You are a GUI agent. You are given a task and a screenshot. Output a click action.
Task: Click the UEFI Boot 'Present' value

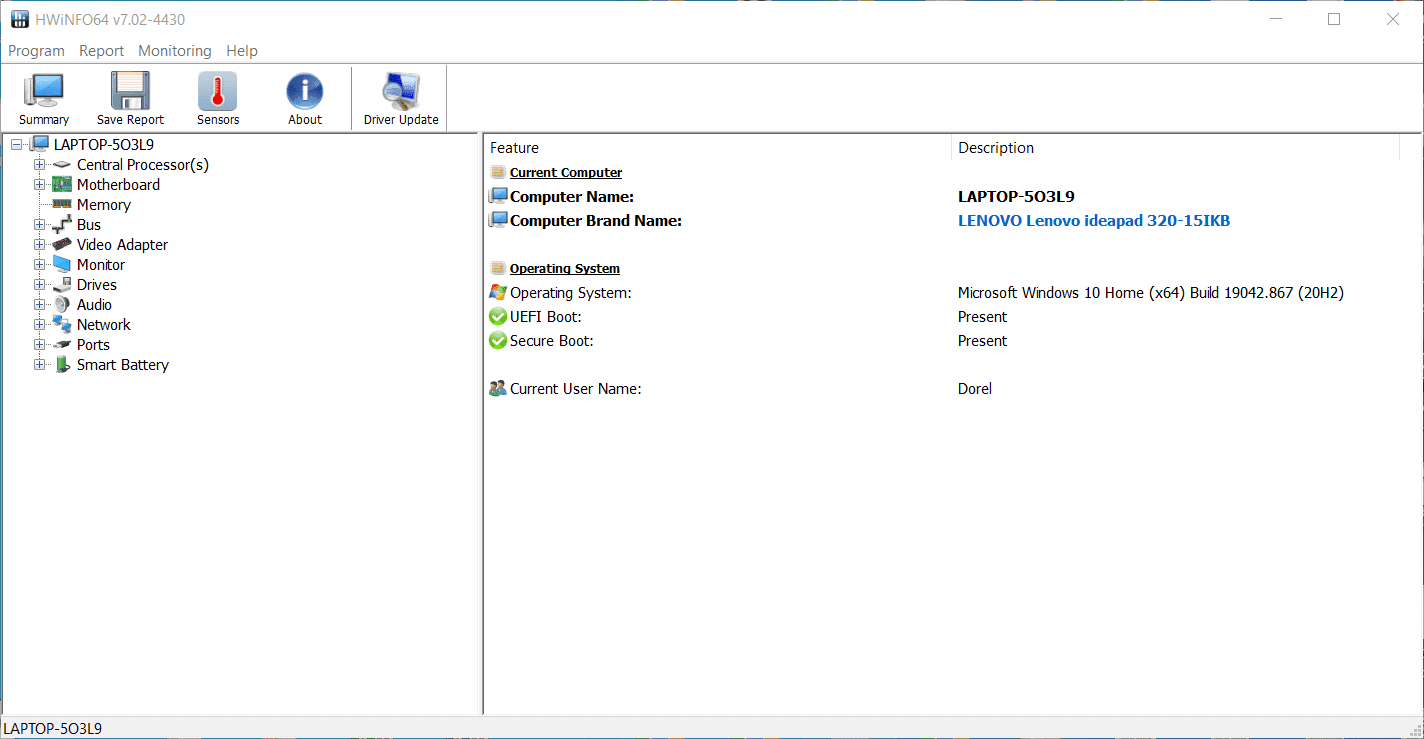(983, 317)
